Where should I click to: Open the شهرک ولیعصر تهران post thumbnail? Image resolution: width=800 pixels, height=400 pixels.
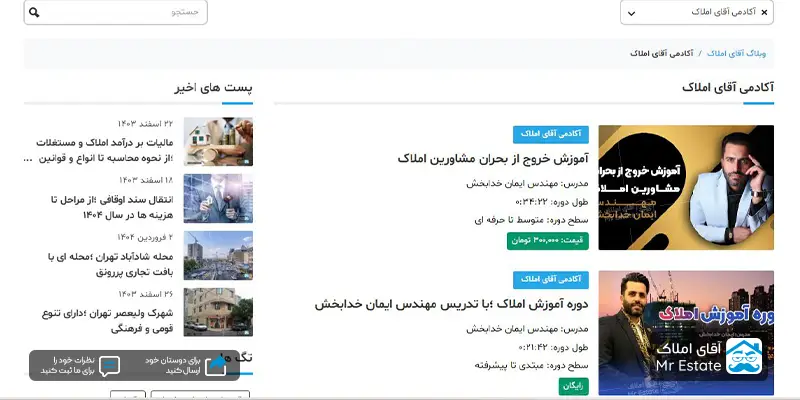click(218, 312)
